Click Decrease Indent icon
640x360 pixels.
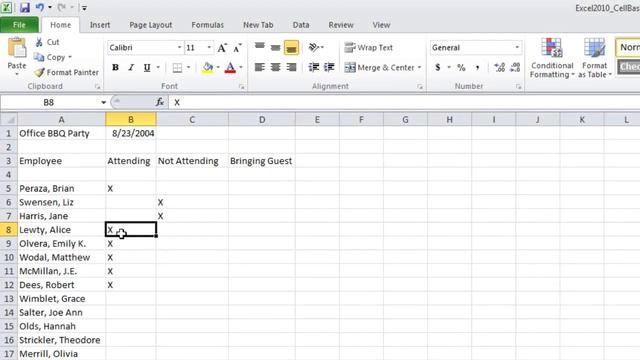coord(313,67)
